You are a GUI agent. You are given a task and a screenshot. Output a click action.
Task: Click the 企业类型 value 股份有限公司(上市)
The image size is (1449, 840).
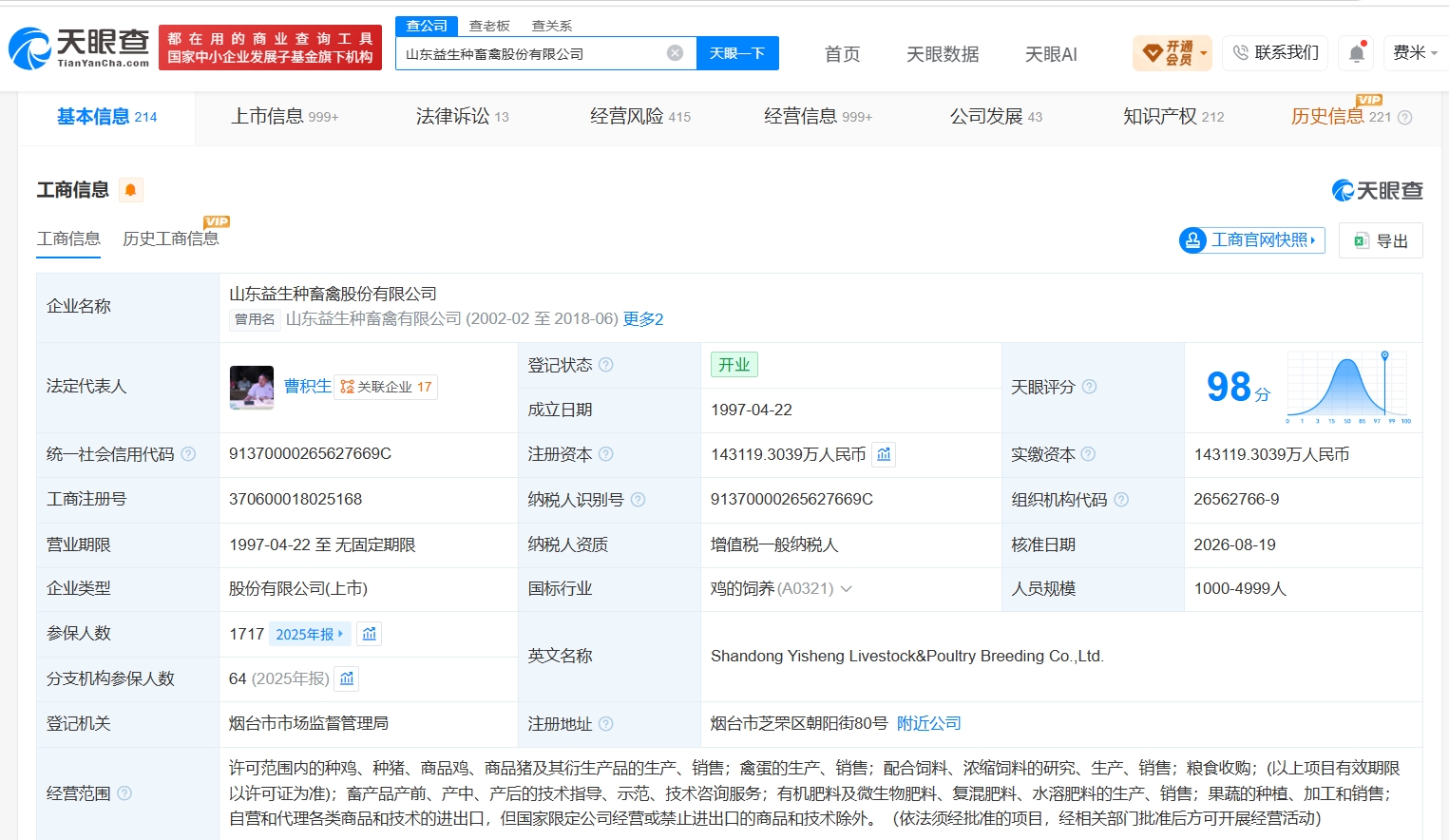coord(298,589)
